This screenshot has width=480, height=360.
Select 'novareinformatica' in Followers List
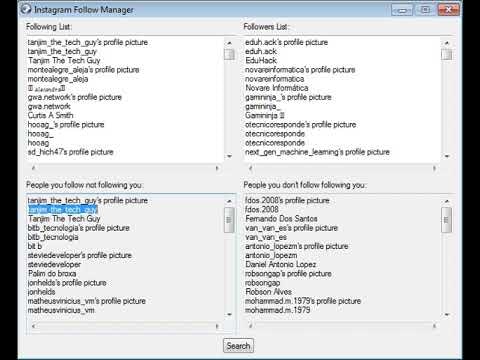tap(275, 79)
